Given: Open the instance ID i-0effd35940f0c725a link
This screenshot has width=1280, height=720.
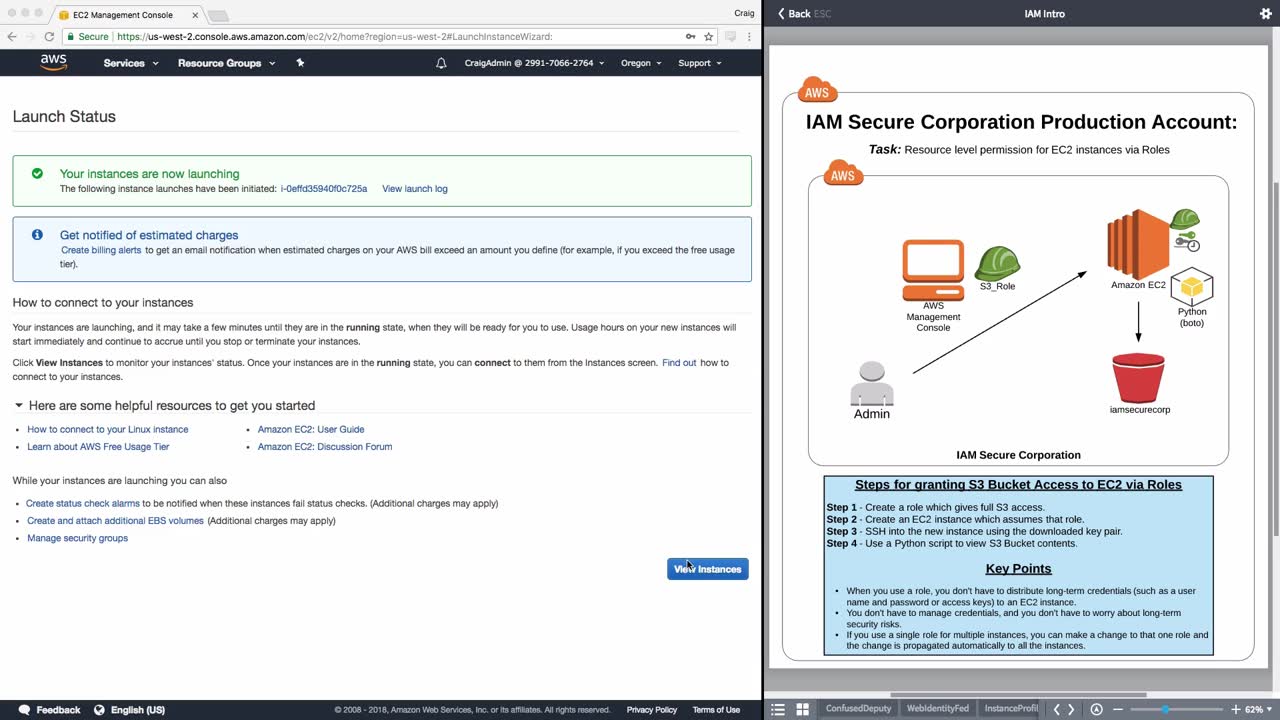Looking at the screenshot, I should [324, 189].
